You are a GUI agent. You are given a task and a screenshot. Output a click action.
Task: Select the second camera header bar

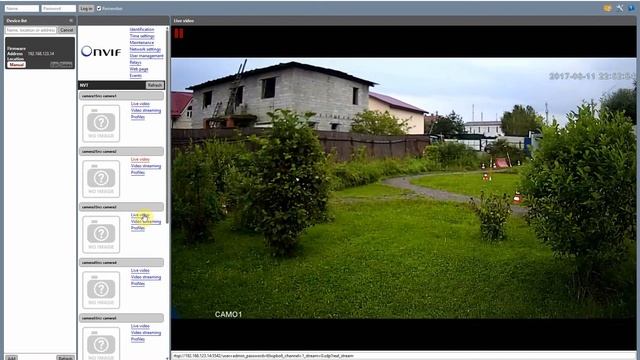click(x=122, y=151)
